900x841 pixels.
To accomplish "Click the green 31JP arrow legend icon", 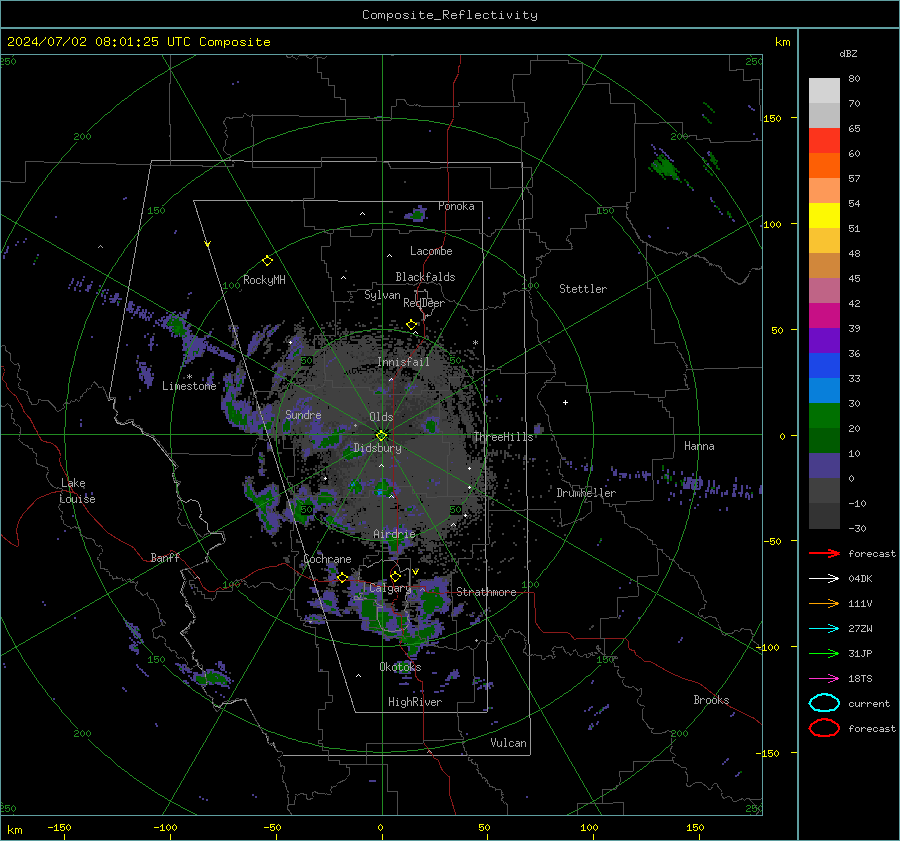I will pos(824,653).
